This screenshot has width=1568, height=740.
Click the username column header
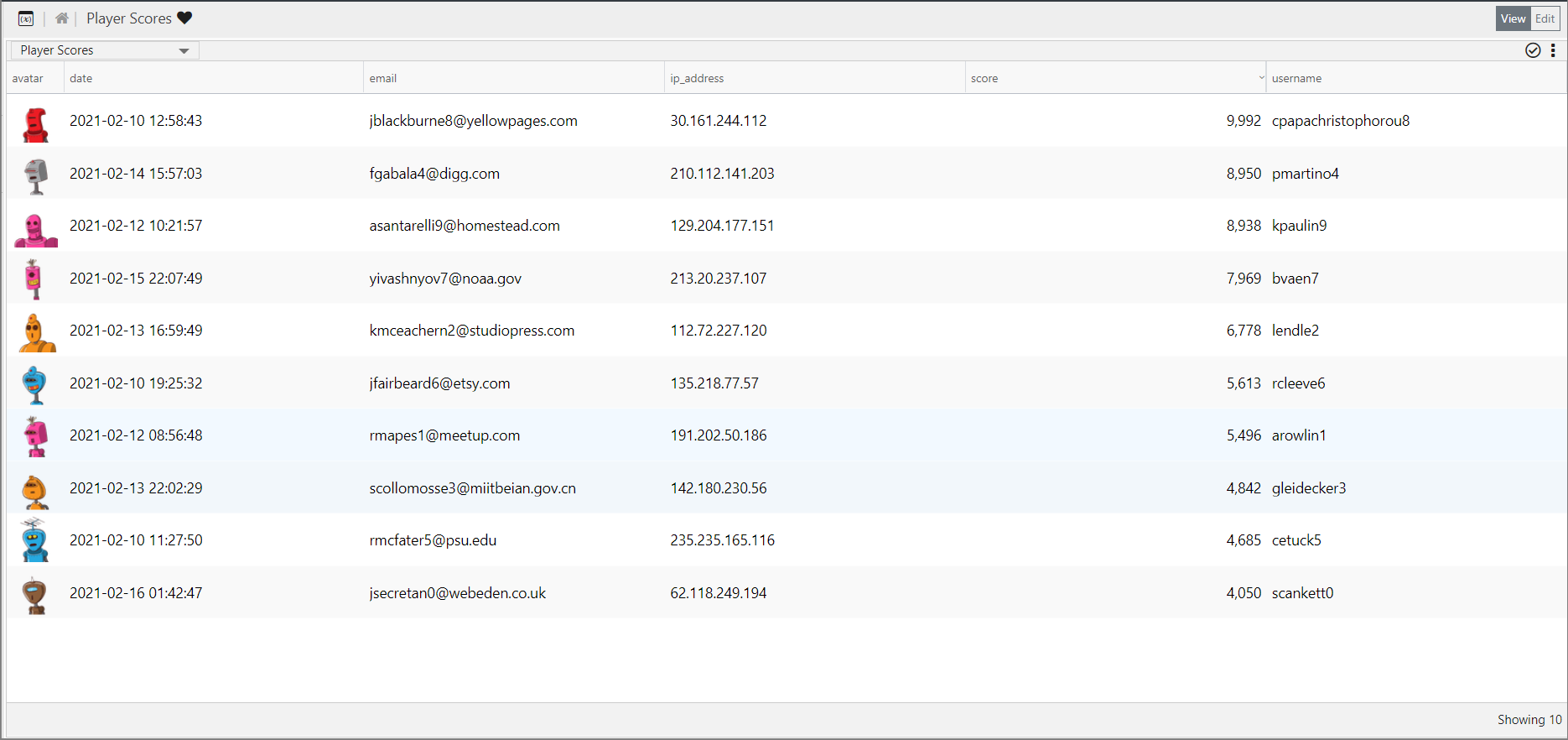1296,78
